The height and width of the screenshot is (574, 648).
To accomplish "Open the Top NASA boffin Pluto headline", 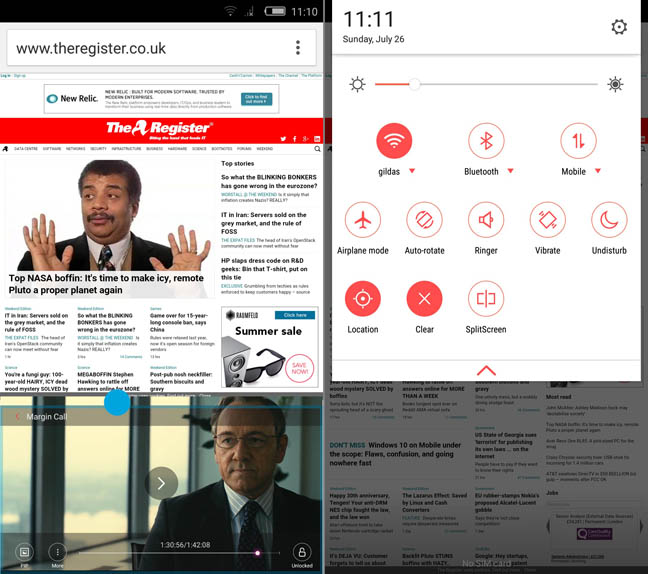I will [x=106, y=284].
